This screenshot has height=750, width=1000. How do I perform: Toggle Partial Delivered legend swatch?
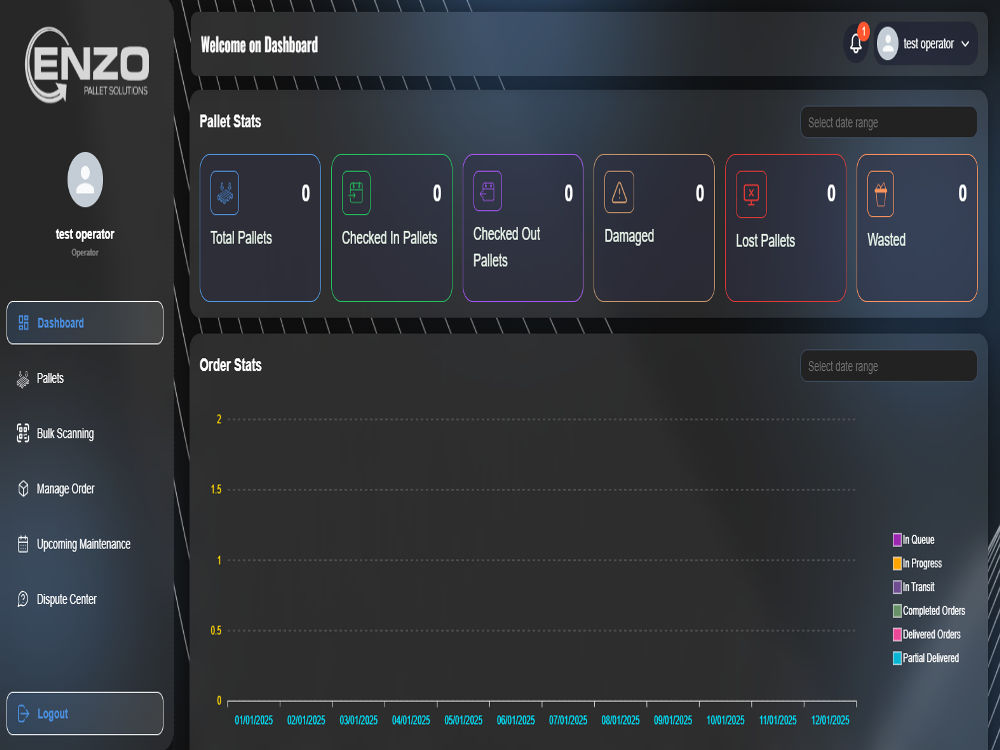(x=897, y=658)
